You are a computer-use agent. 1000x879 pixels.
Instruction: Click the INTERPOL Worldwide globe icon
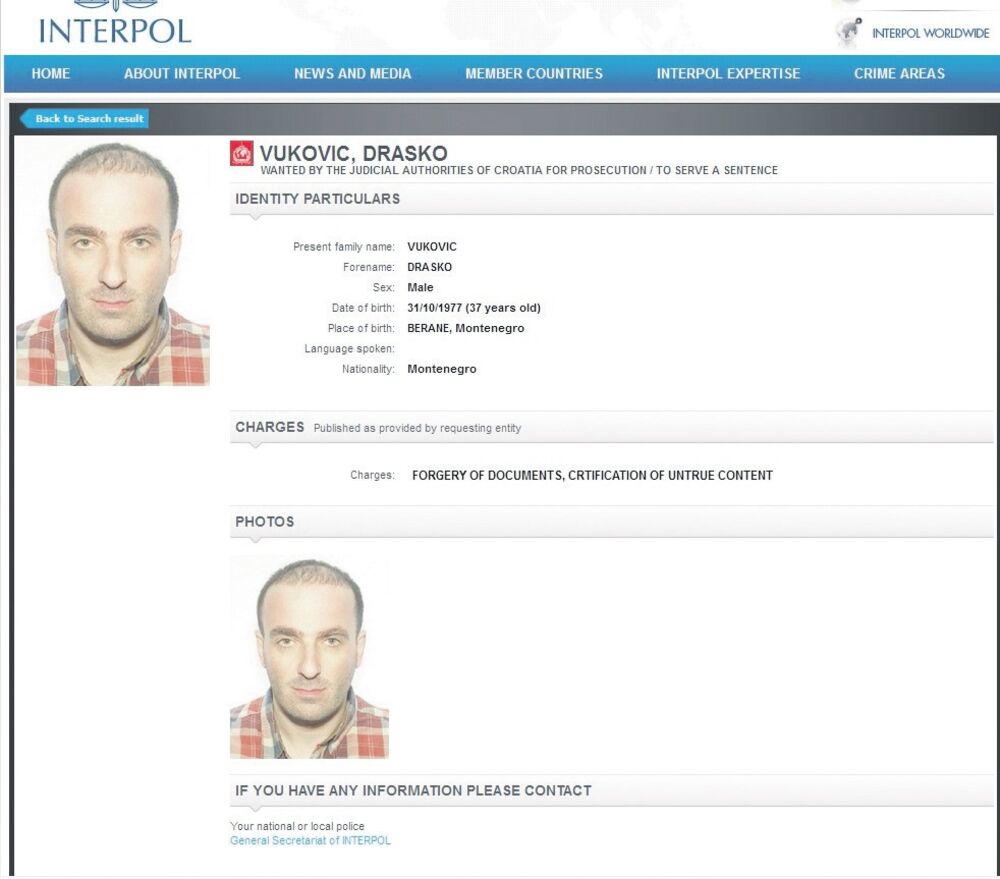849,33
